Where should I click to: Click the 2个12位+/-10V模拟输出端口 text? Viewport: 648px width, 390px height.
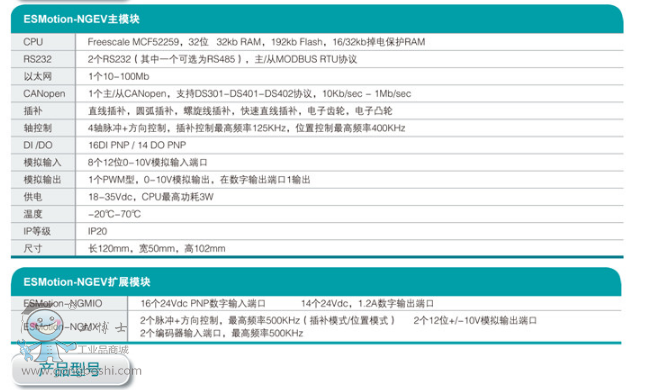475,321
